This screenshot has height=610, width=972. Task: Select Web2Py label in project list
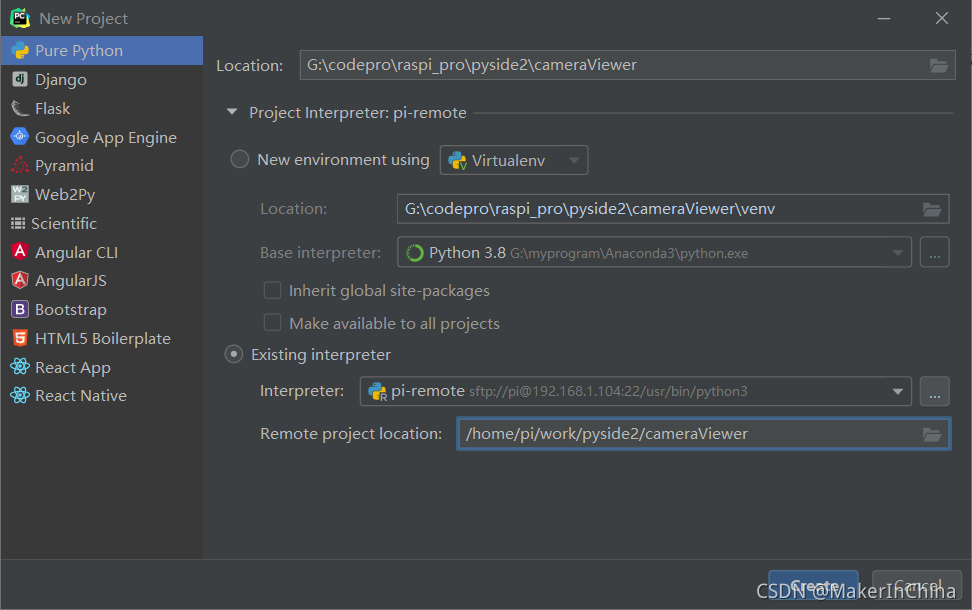65,195
